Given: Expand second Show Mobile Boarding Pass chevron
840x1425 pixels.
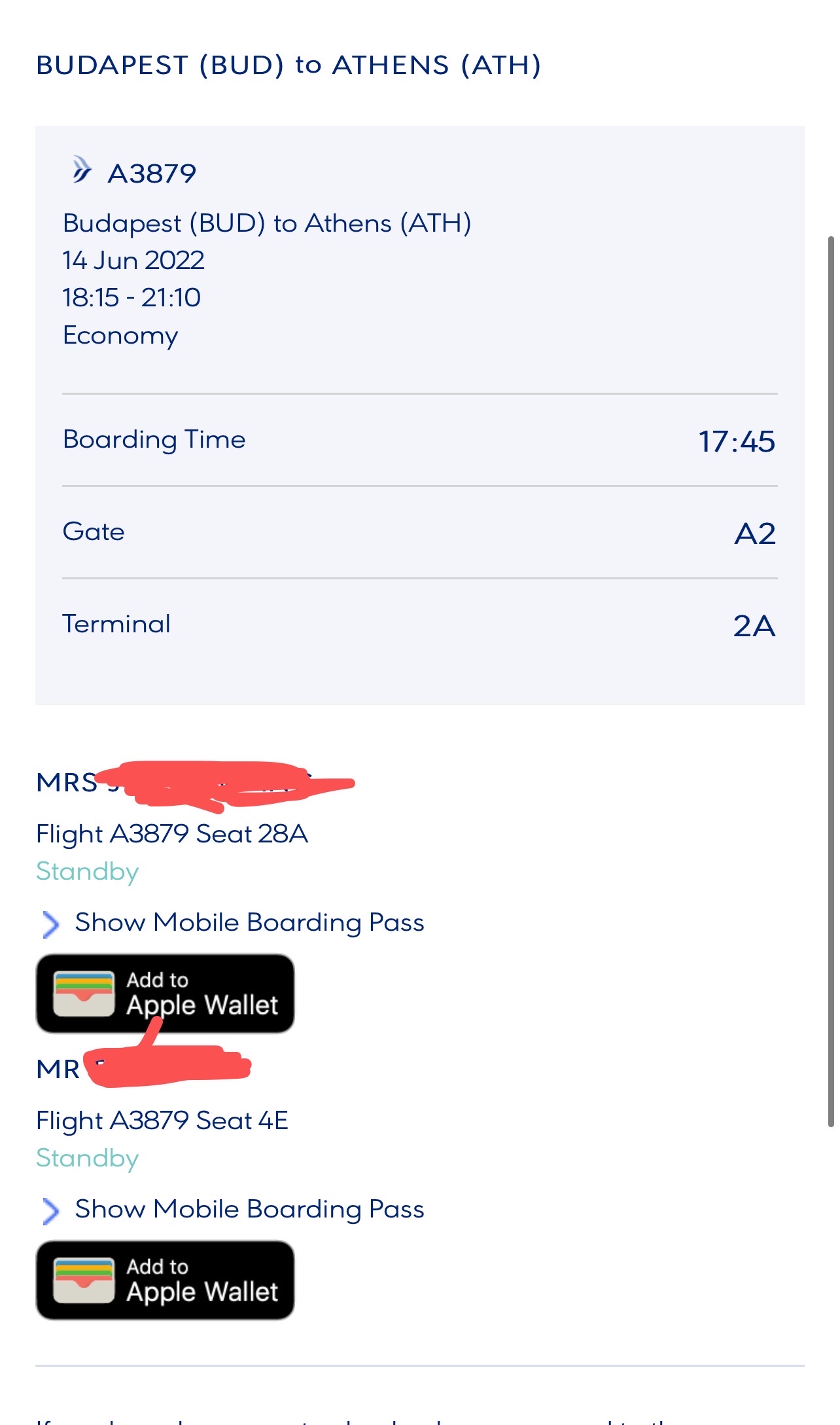Looking at the screenshot, I should 50,1211.
